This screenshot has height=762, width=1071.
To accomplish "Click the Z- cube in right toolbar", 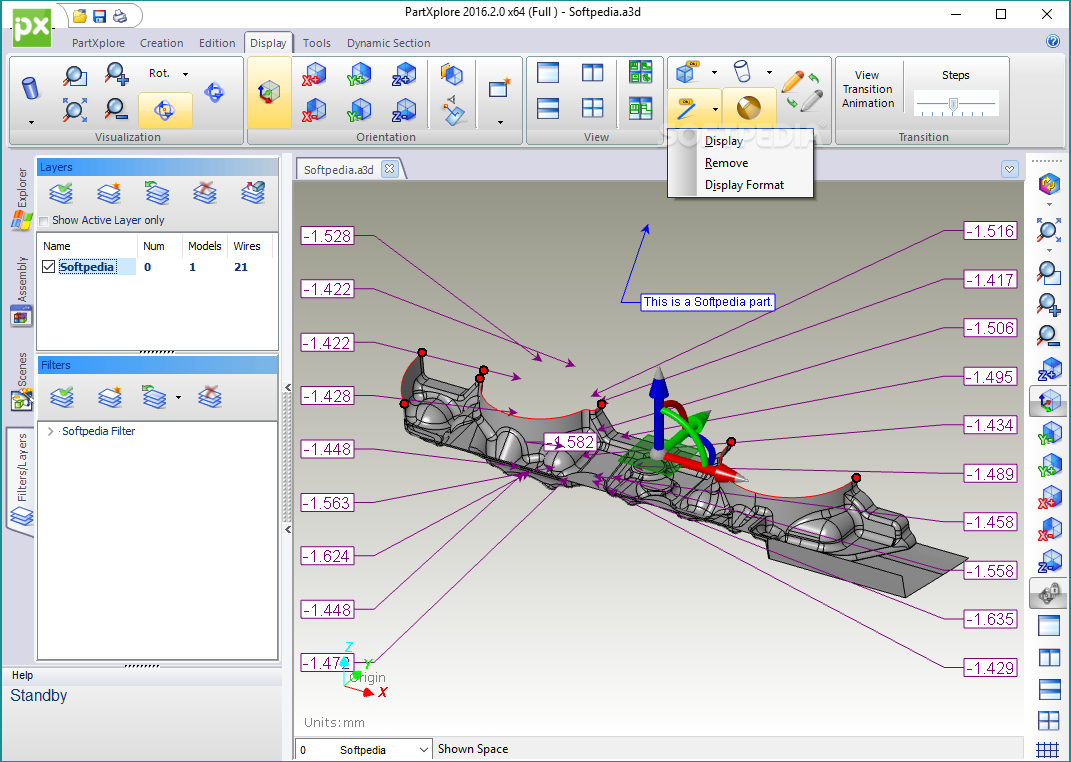I will [x=1048, y=563].
